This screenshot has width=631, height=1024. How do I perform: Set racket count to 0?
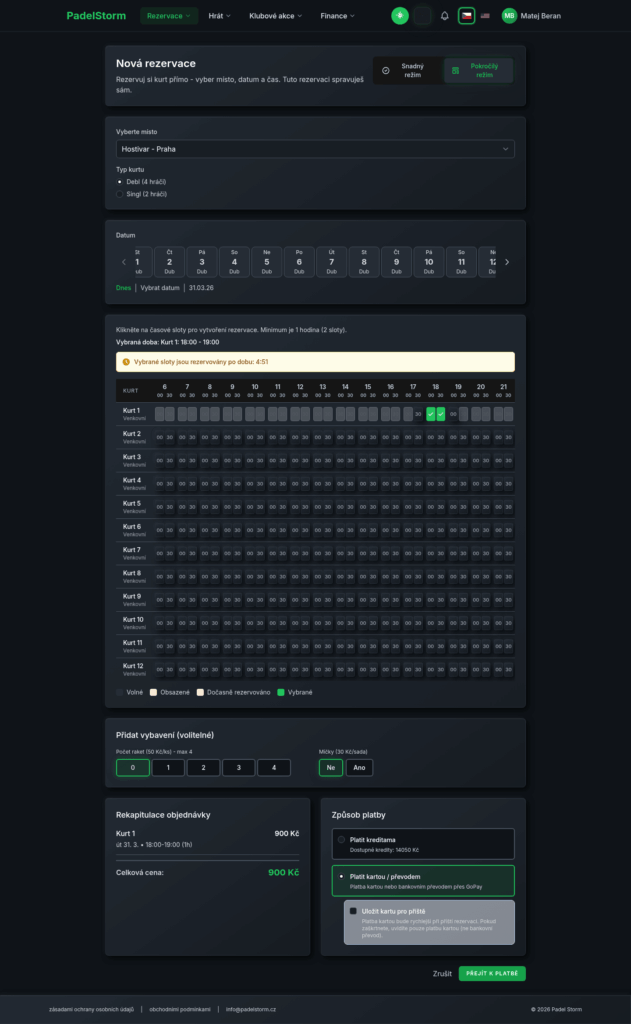click(x=133, y=767)
